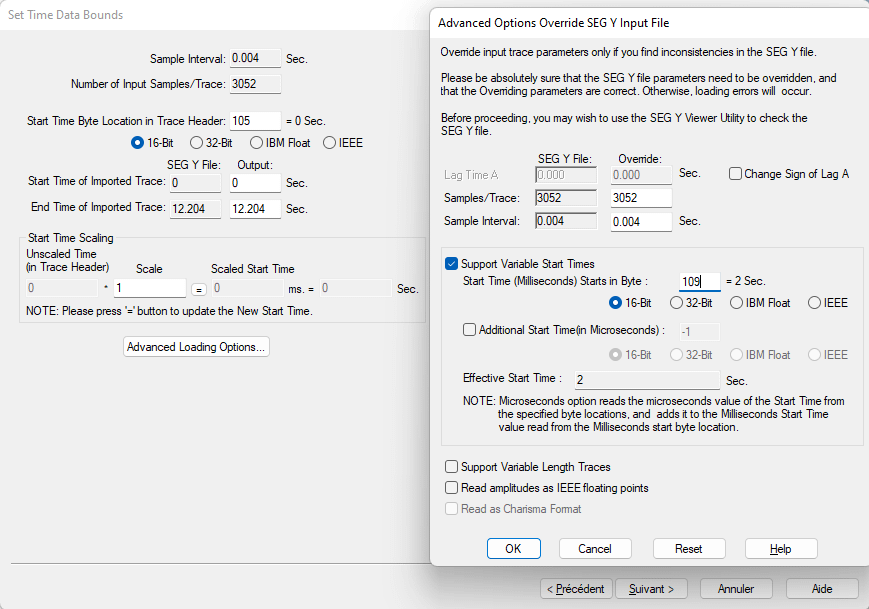Disable Support Variable Start Times
The height and width of the screenshot is (609, 869).
[x=452, y=264]
